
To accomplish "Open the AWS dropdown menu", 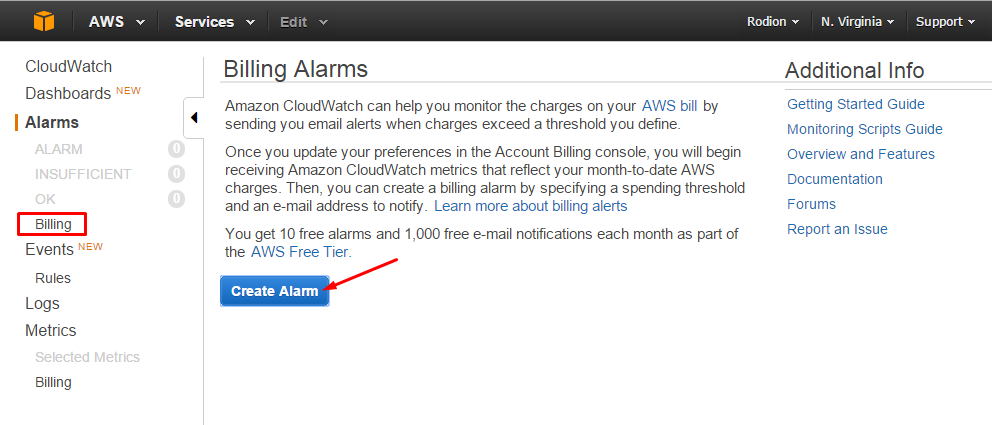I will (117, 22).
